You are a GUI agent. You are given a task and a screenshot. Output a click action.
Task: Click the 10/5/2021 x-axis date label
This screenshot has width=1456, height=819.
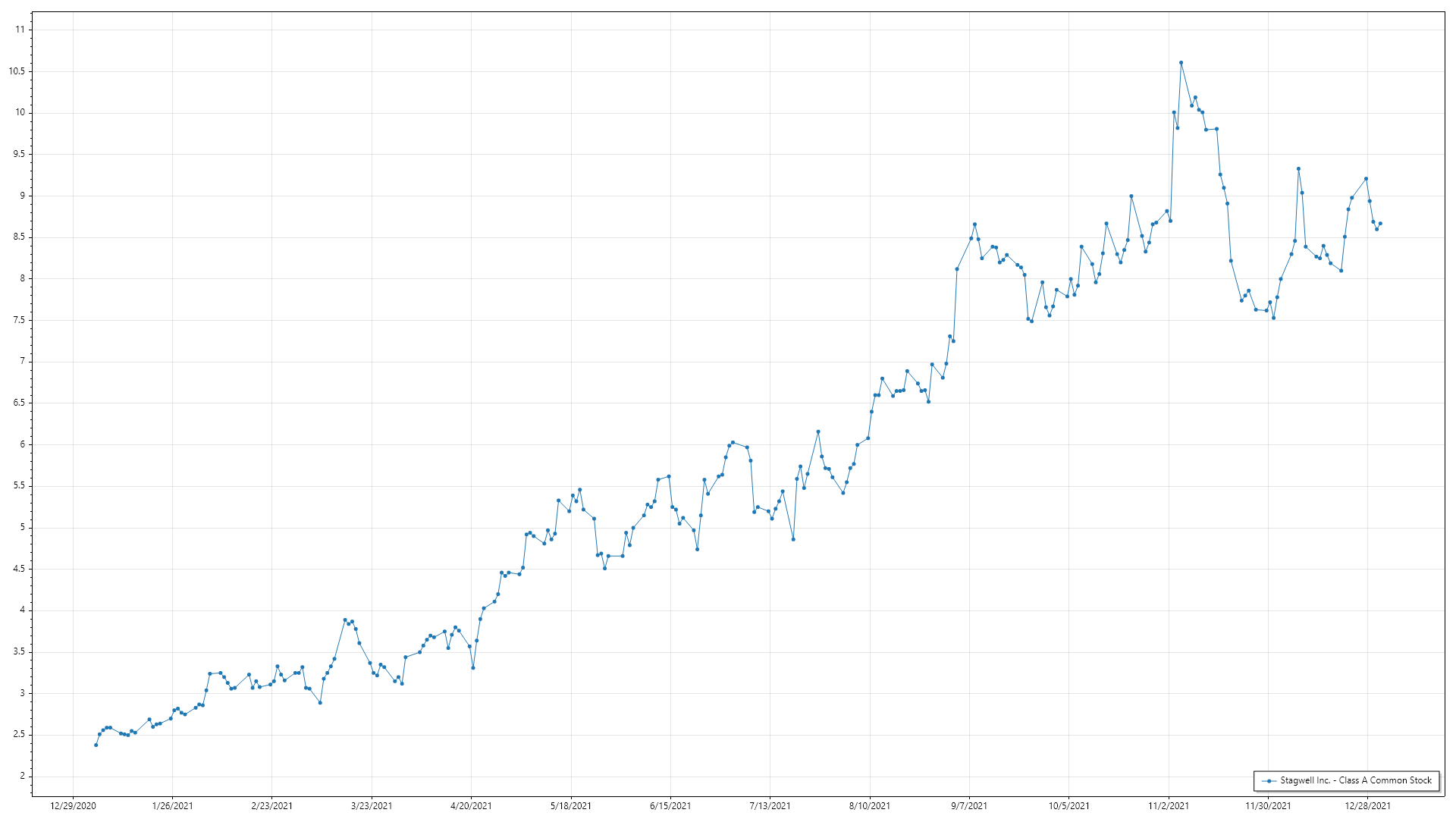pos(1068,805)
